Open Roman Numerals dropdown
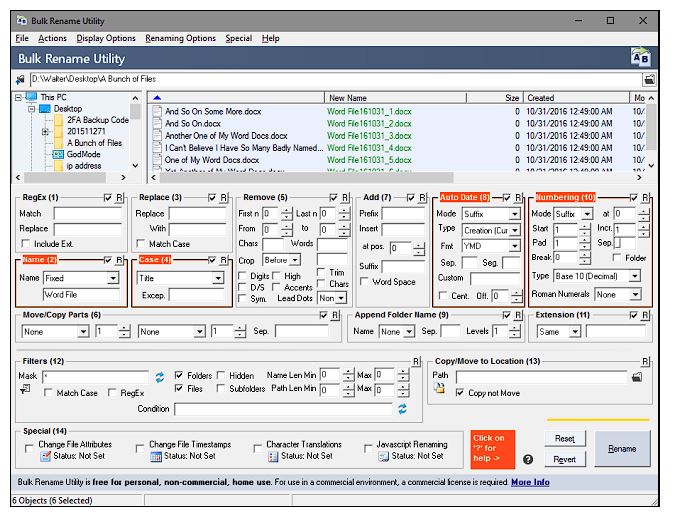The image size is (675, 515). [635, 295]
